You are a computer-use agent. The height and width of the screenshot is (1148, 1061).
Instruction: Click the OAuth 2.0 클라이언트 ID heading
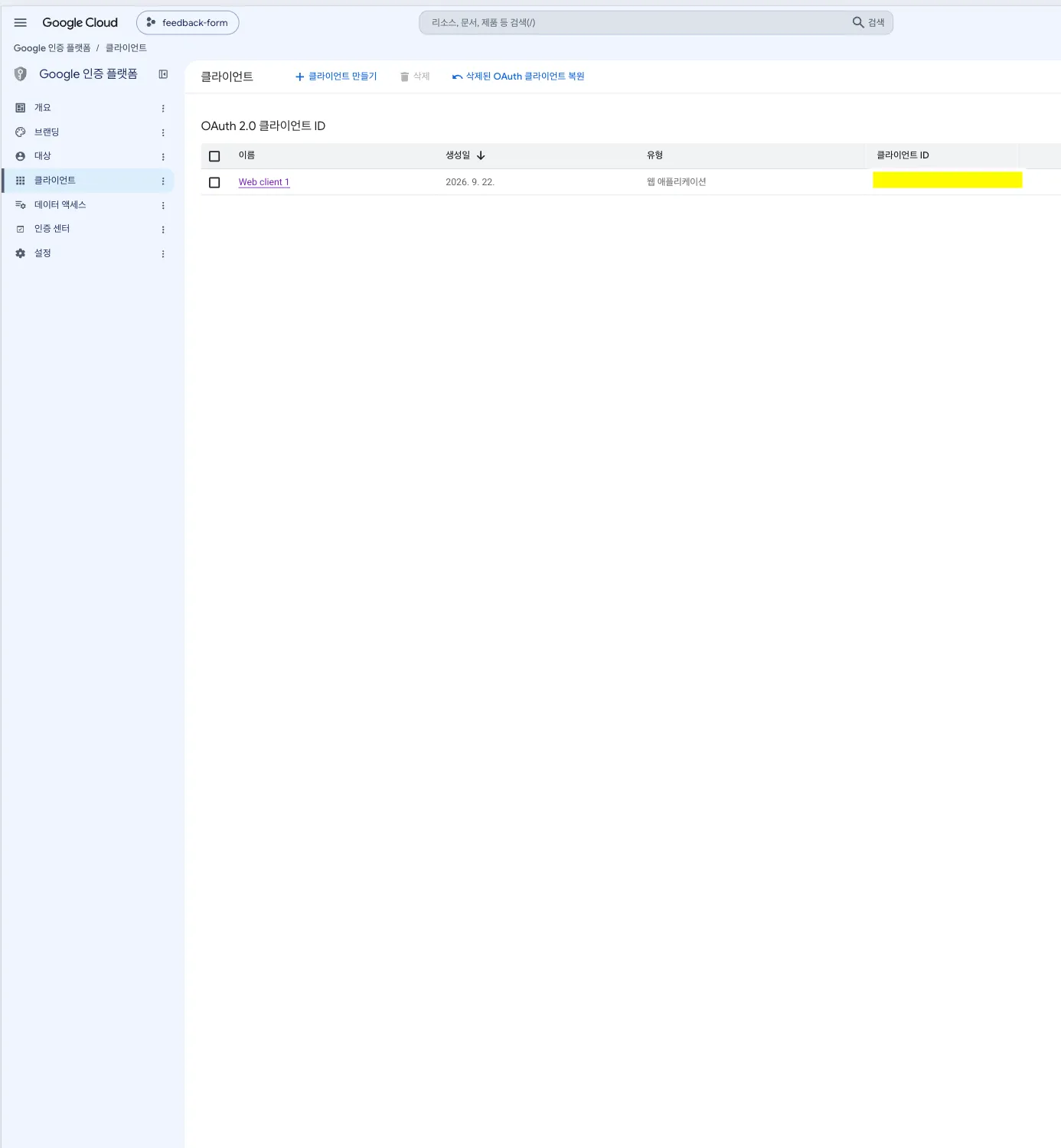click(x=263, y=126)
